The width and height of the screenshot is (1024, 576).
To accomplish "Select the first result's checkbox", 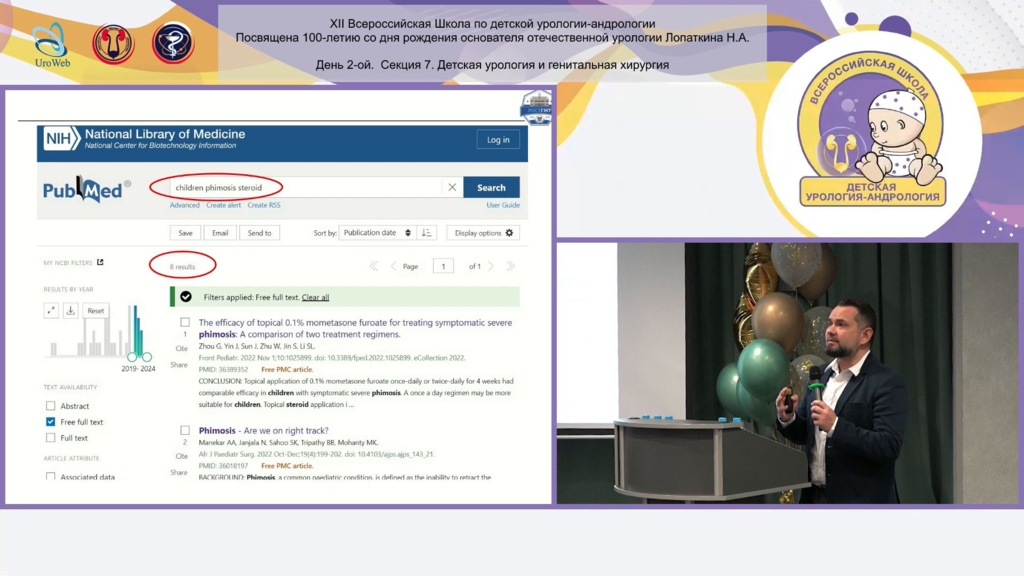I will pos(185,322).
